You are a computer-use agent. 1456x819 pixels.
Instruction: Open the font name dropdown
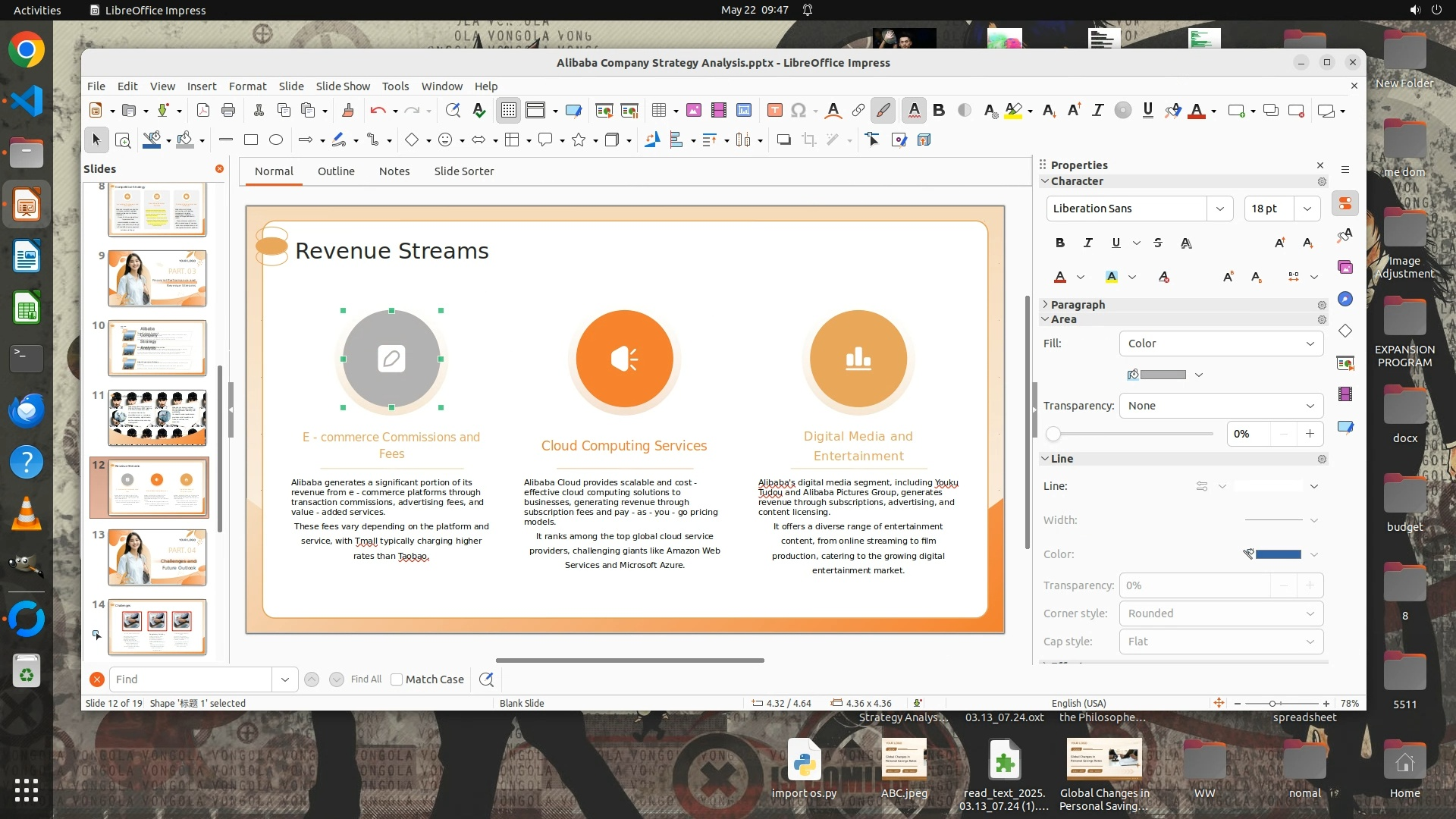tap(1219, 209)
